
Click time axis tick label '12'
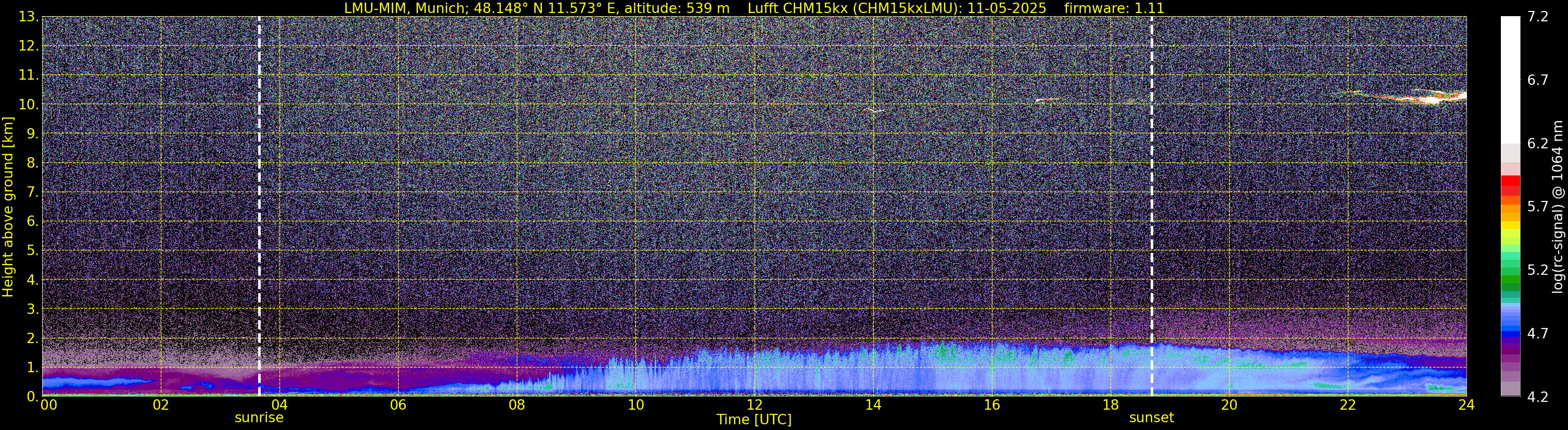coord(754,405)
